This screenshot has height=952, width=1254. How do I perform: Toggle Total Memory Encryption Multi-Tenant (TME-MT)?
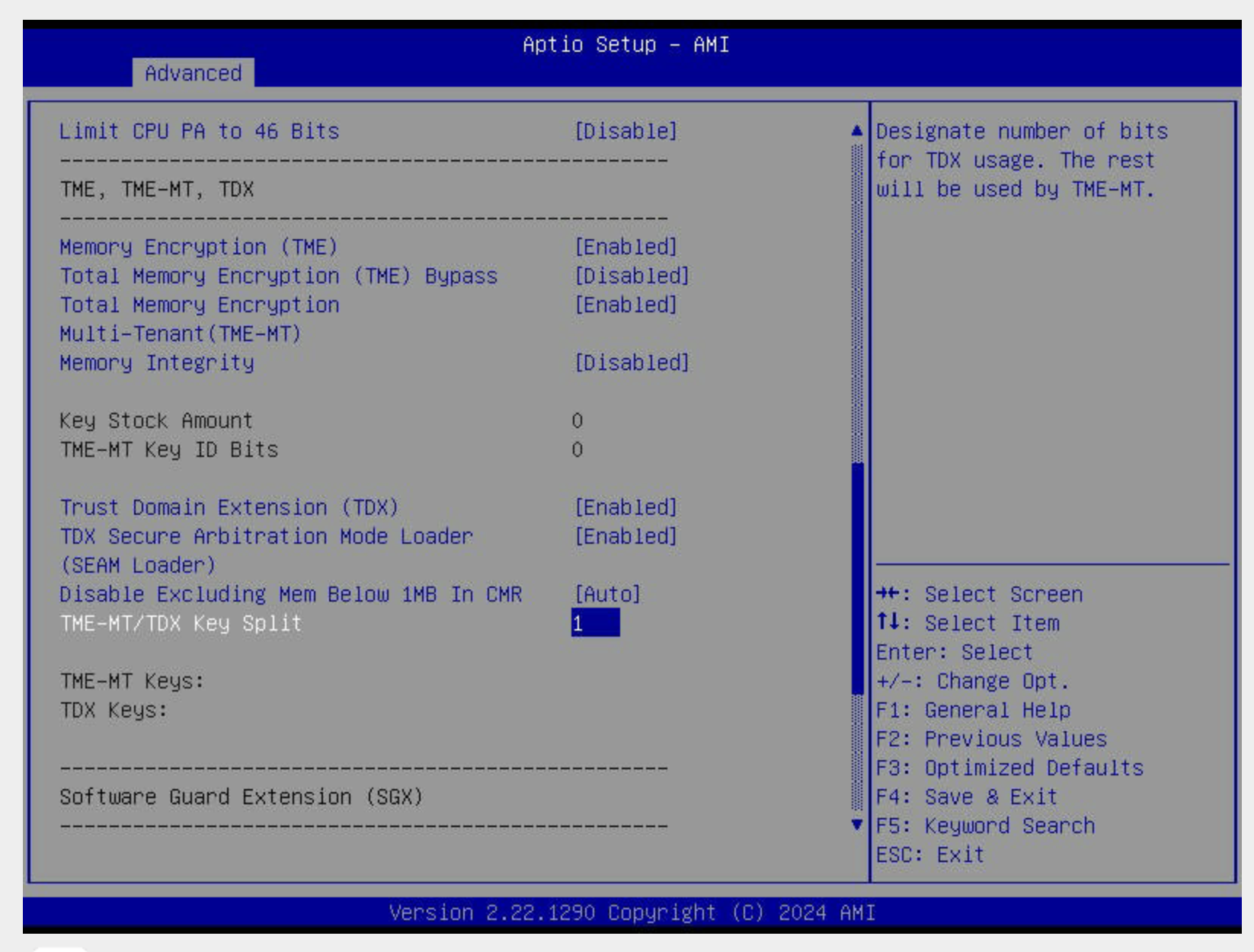(x=626, y=305)
